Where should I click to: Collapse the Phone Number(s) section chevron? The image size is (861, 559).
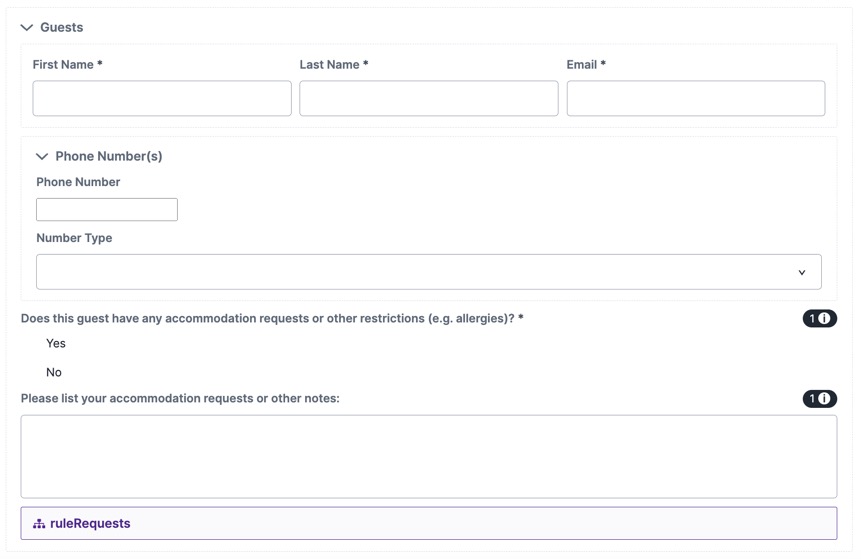(42, 156)
